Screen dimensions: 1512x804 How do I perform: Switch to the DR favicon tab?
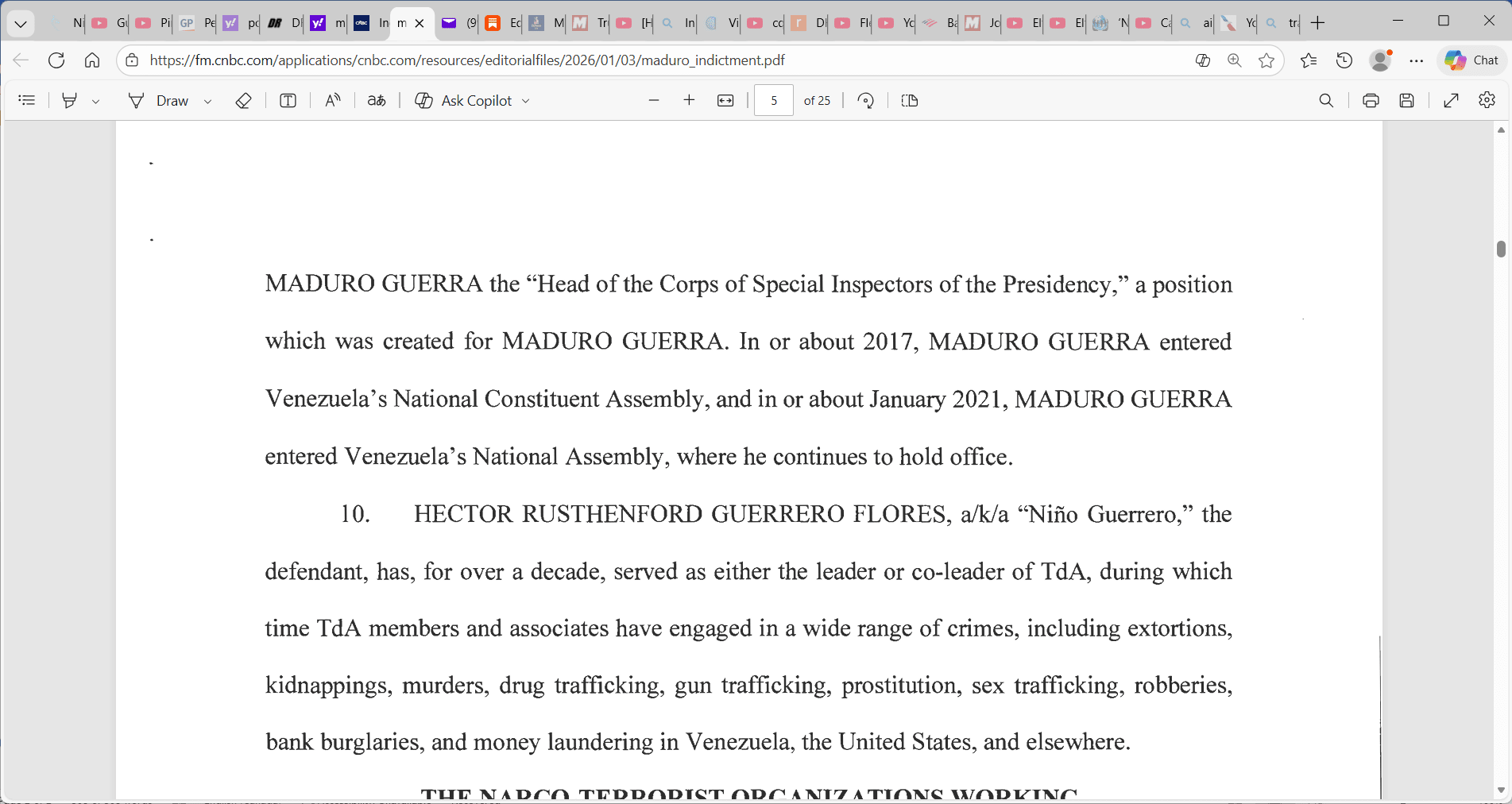pyautogui.click(x=284, y=23)
